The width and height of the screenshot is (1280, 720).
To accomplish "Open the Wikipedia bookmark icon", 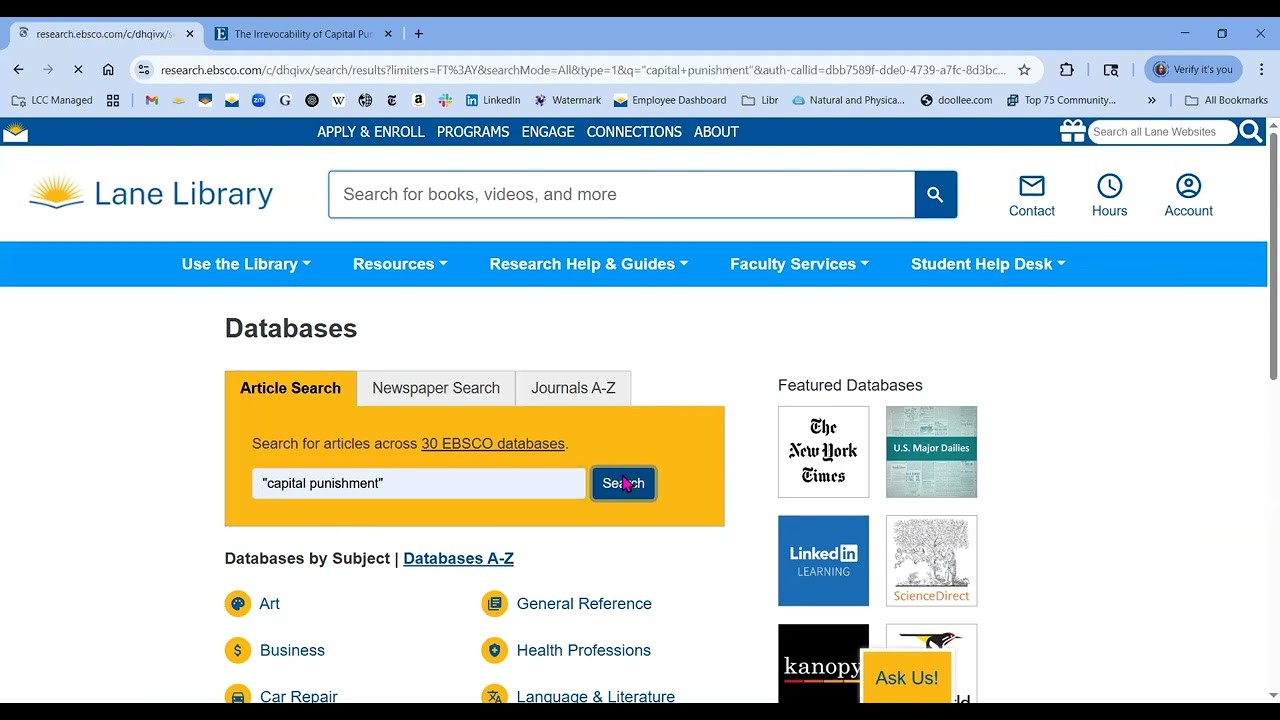I will click(338, 100).
